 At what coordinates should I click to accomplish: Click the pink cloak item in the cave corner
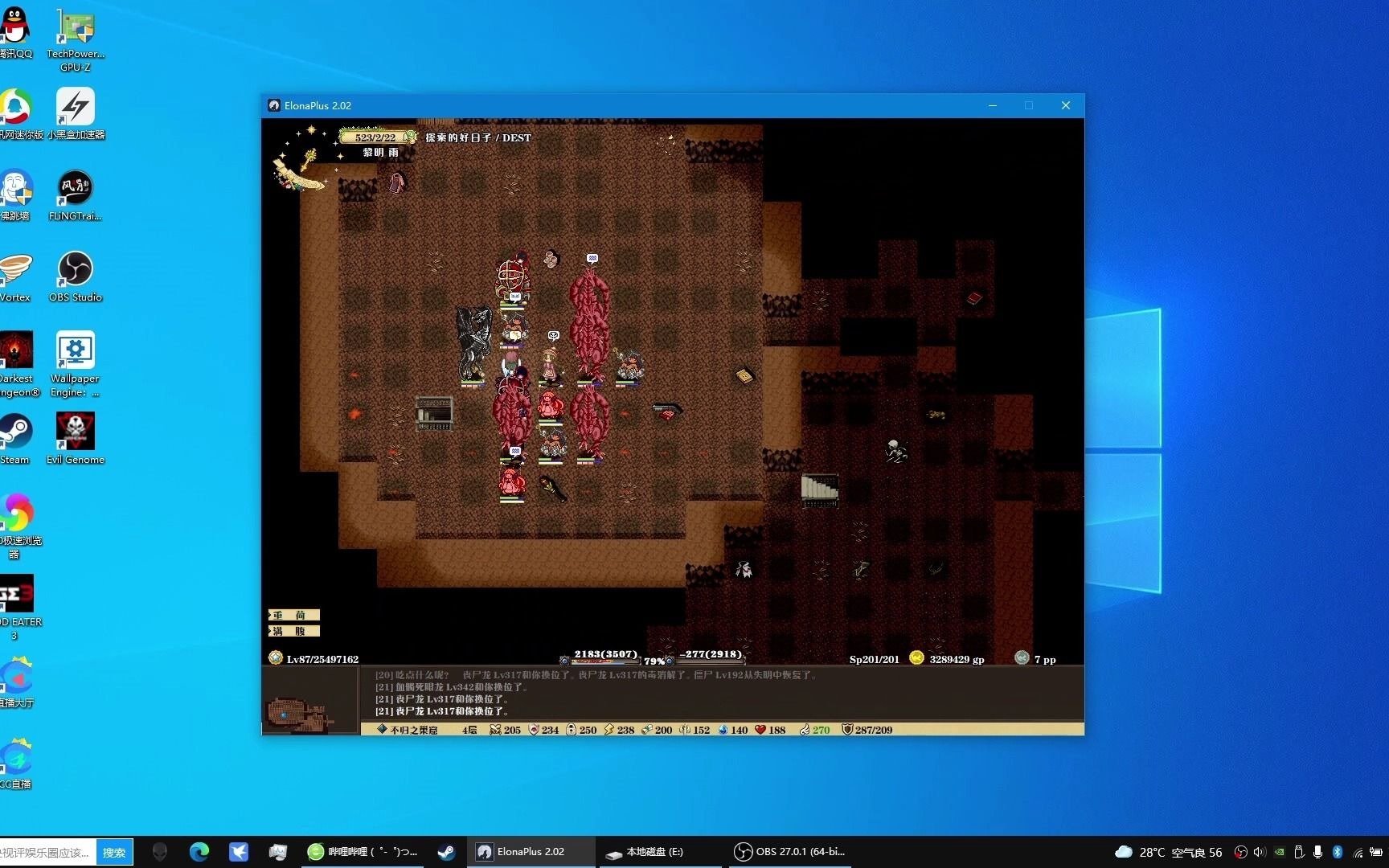(x=396, y=182)
